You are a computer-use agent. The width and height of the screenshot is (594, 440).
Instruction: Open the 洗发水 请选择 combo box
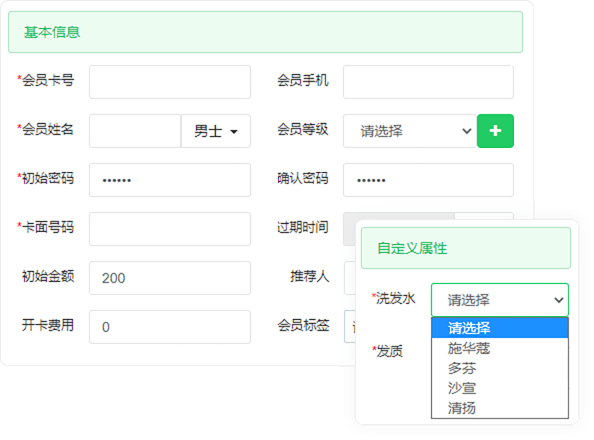[x=500, y=300]
